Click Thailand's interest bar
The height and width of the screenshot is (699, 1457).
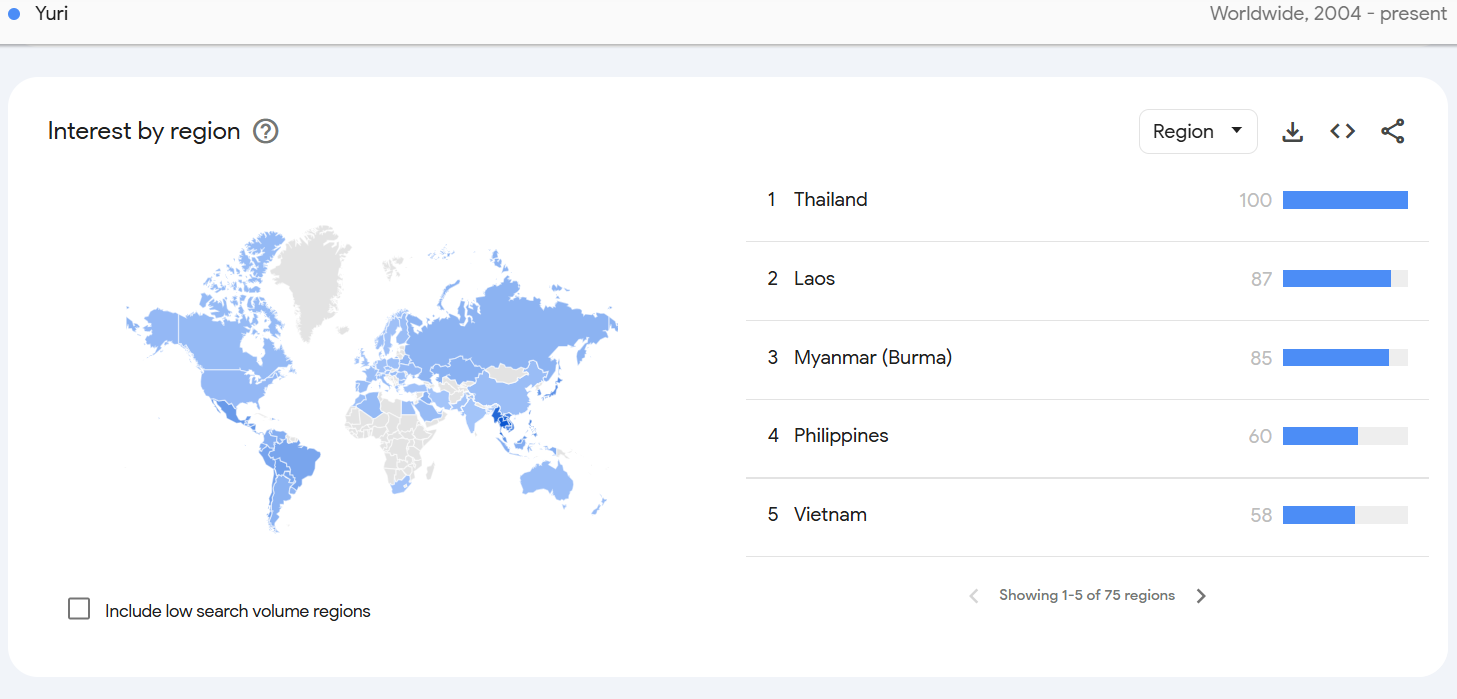click(1345, 200)
